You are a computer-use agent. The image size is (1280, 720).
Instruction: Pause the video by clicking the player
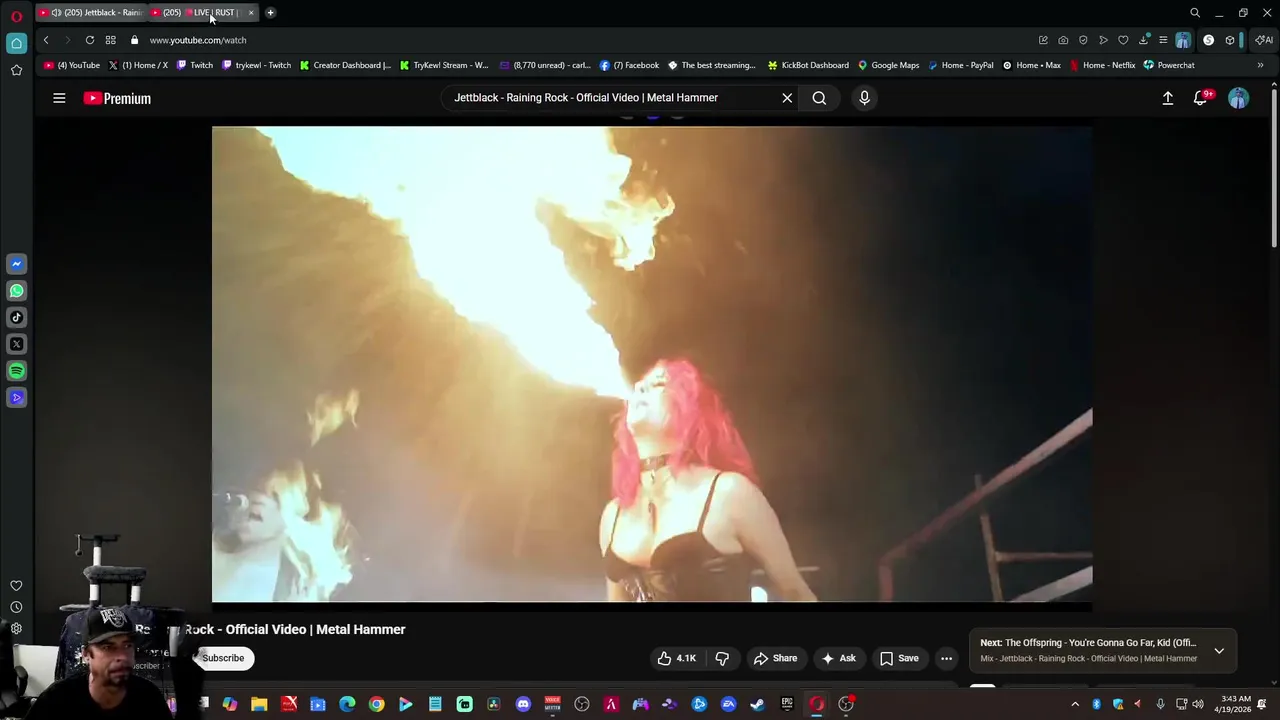(x=652, y=364)
